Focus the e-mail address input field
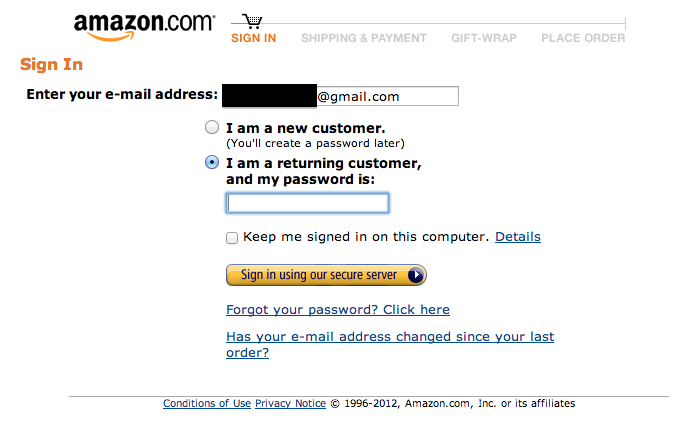Image resolution: width=686 pixels, height=440 pixels. [386, 96]
